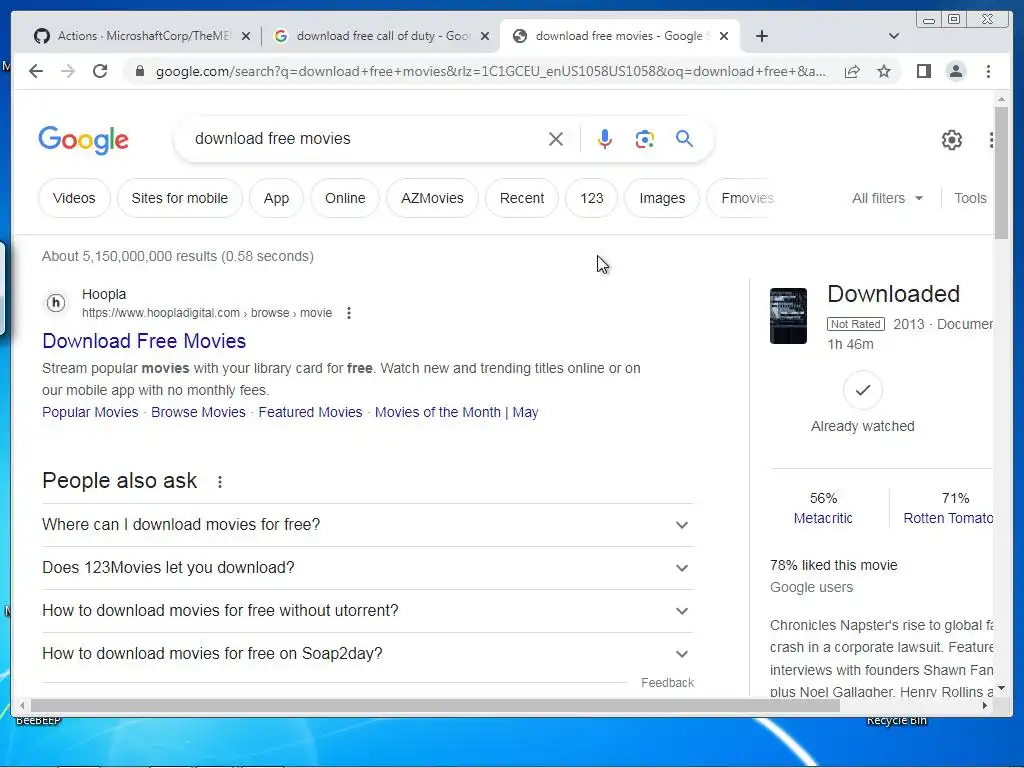Expand Does 123Movies let you download?
Image resolution: width=1024 pixels, height=768 pixels.
click(368, 568)
